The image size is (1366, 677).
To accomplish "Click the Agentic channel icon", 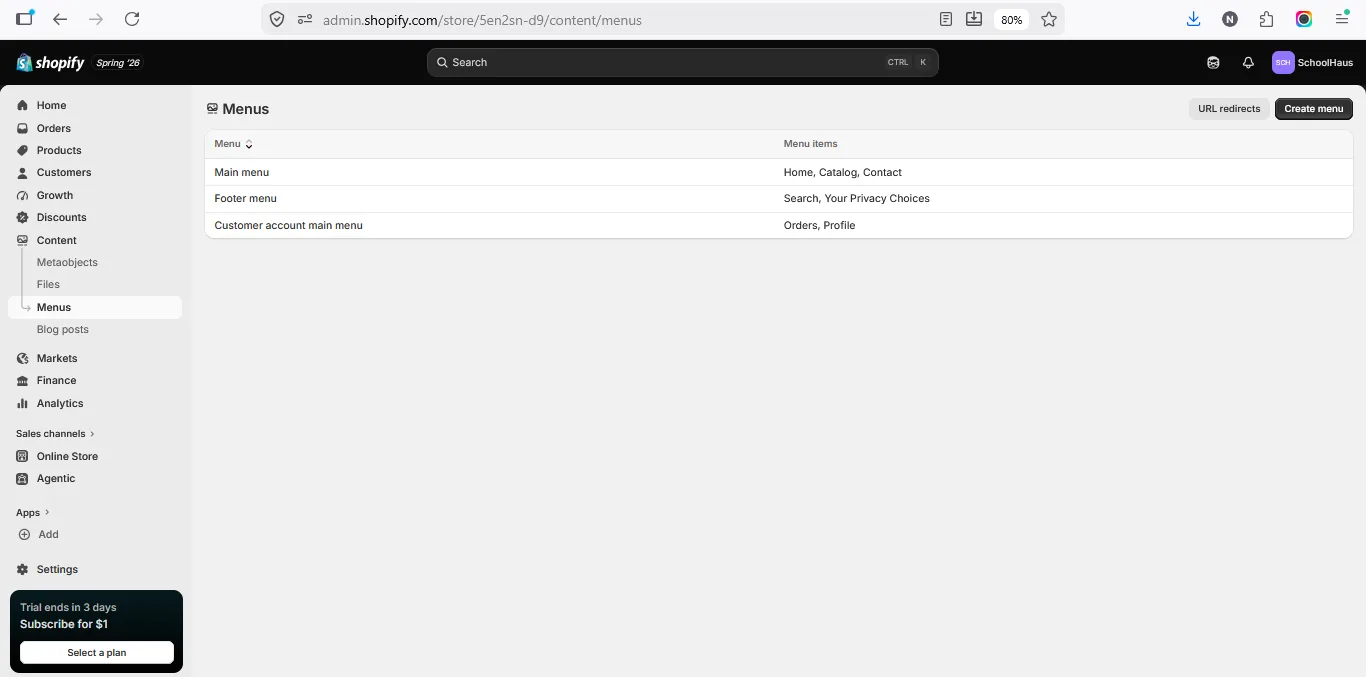I will (x=23, y=478).
